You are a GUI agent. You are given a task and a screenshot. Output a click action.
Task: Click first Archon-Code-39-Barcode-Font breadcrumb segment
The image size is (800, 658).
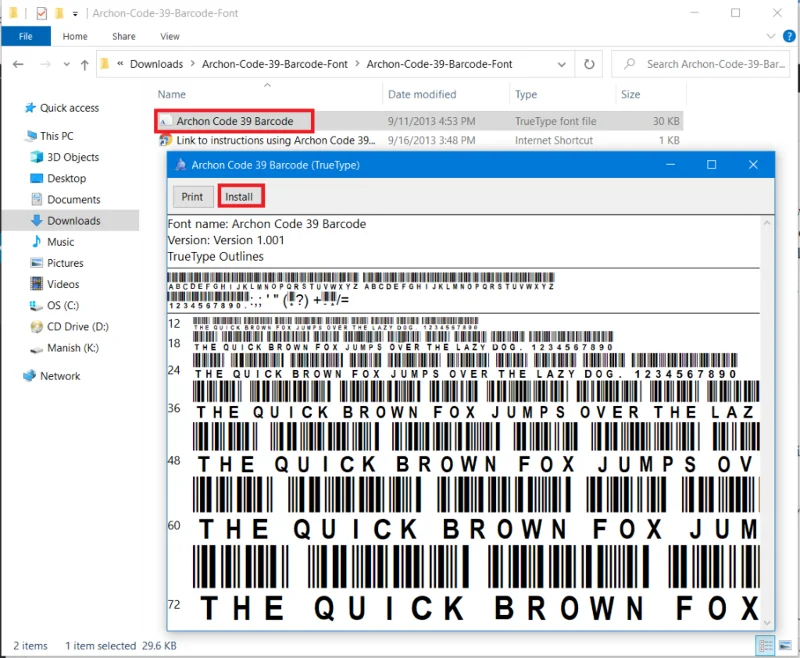tap(274, 64)
